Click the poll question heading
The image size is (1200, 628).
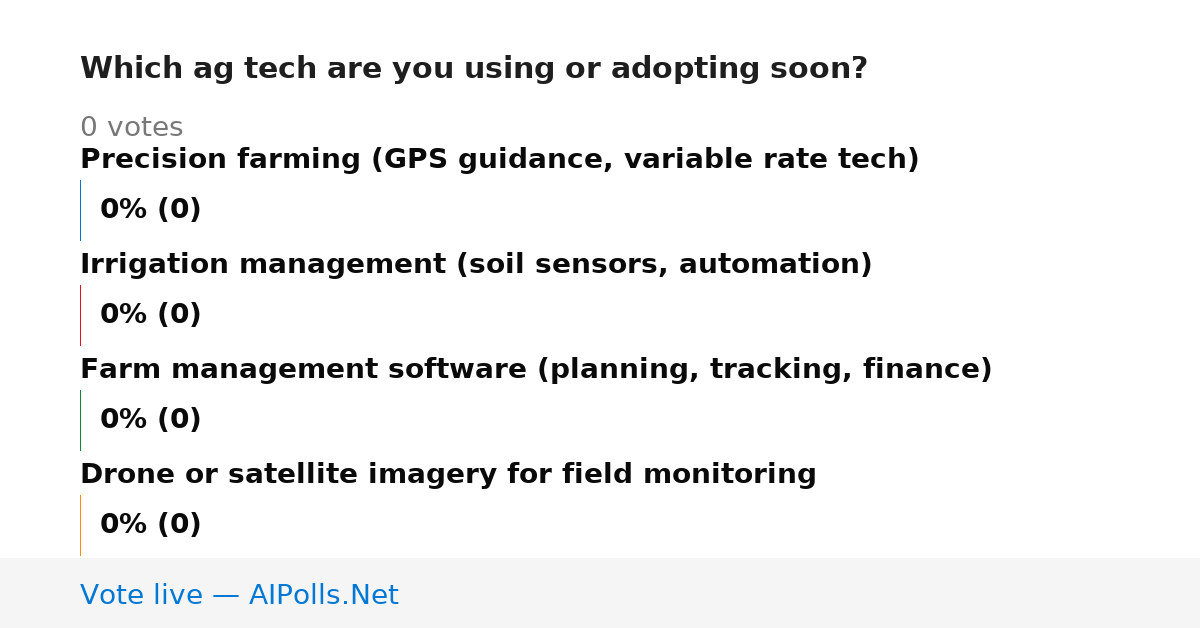tap(474, 69)
